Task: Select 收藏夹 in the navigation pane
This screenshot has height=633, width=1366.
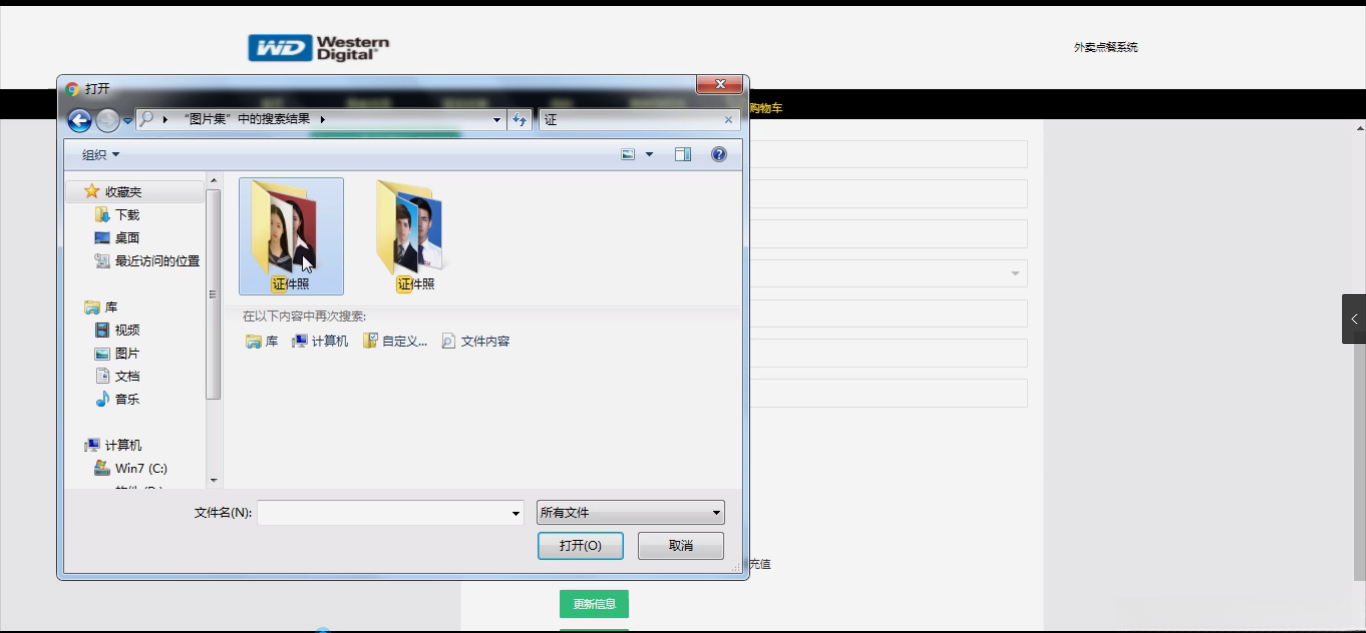Action: [123, 192]
